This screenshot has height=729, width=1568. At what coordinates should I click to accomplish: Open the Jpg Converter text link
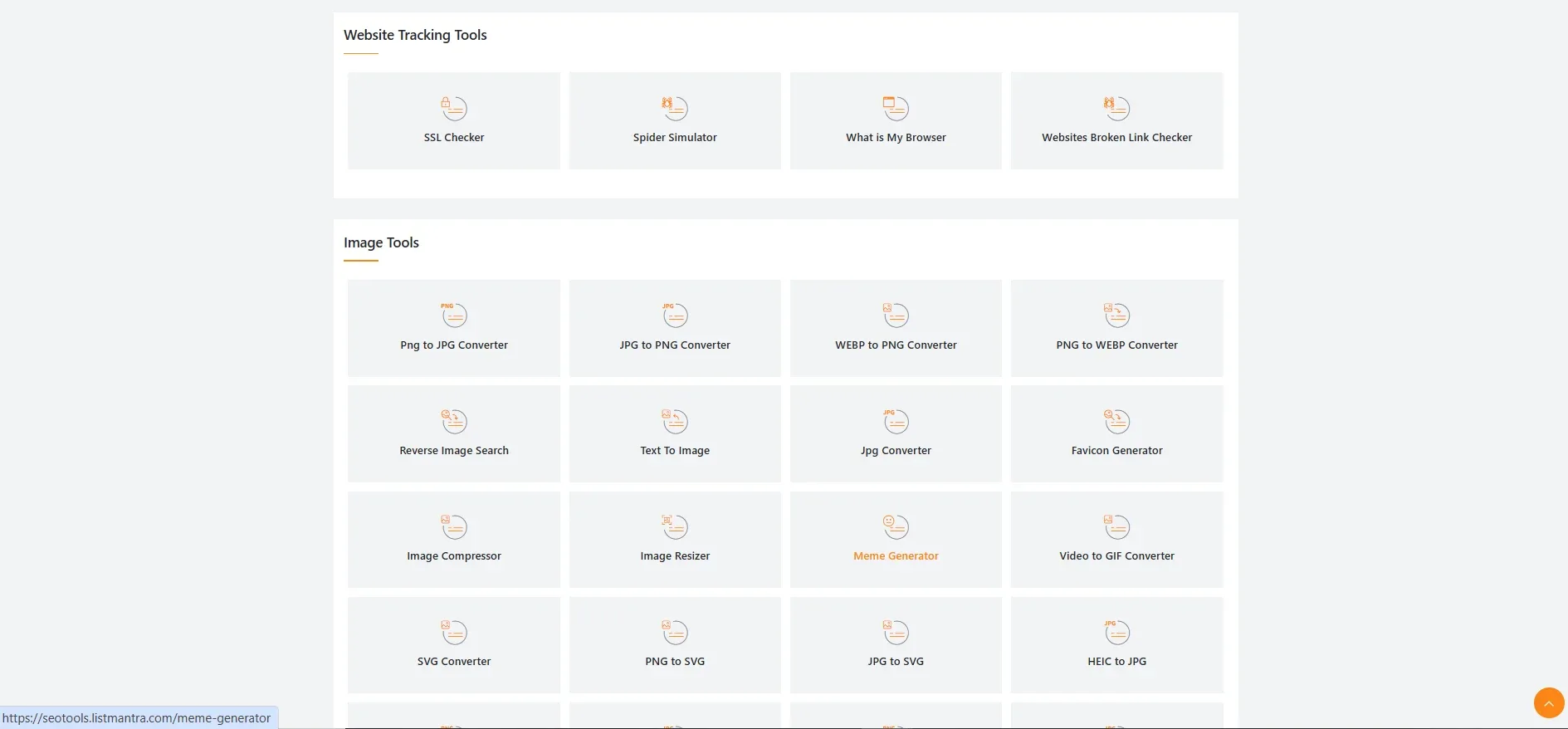point(896,451)
